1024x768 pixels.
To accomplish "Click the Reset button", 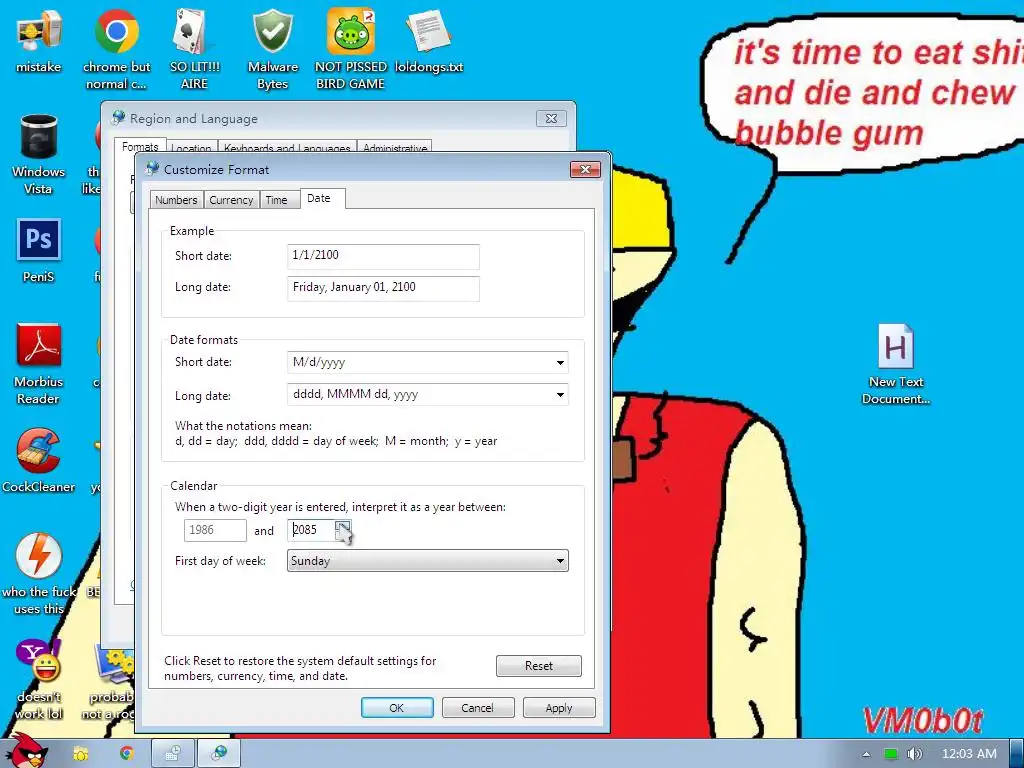I will point(539,665).
